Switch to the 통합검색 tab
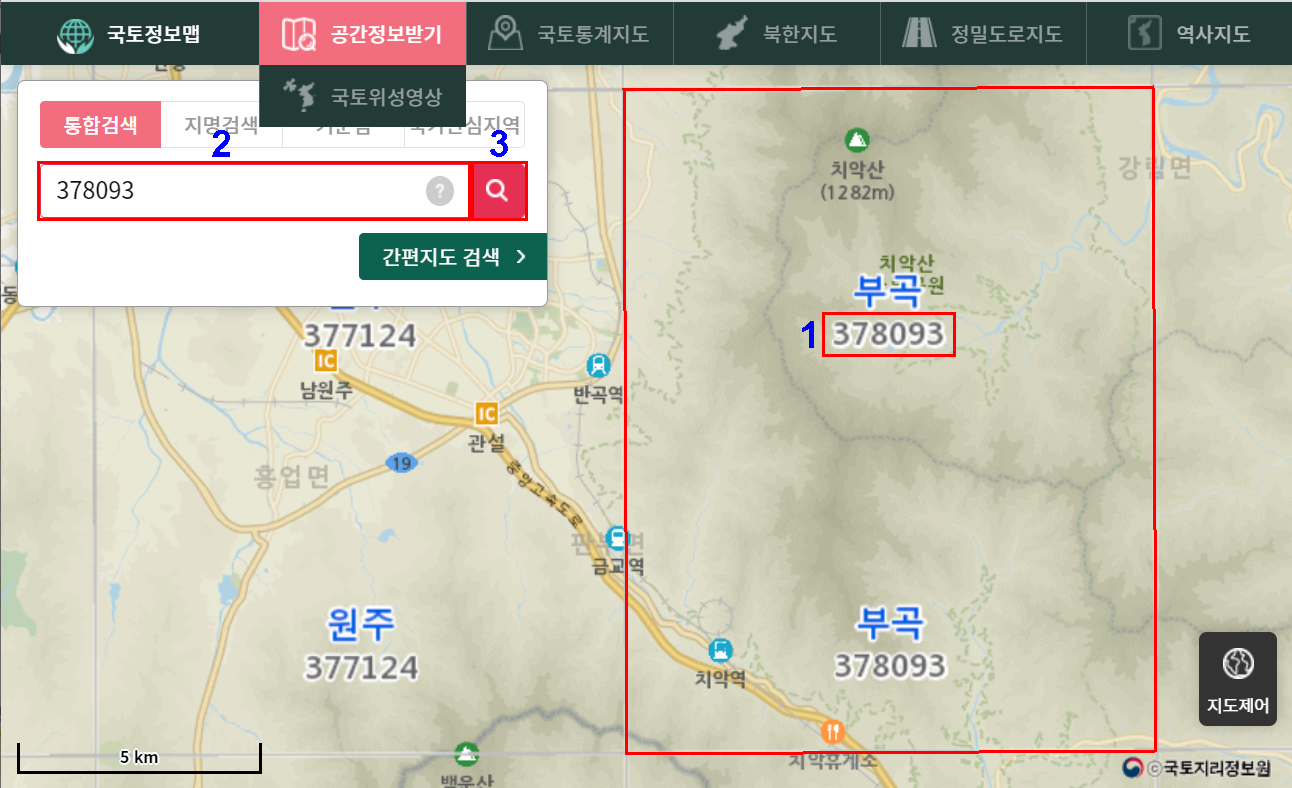Screen dimensions: 1292x788 (x=100, y=125)
